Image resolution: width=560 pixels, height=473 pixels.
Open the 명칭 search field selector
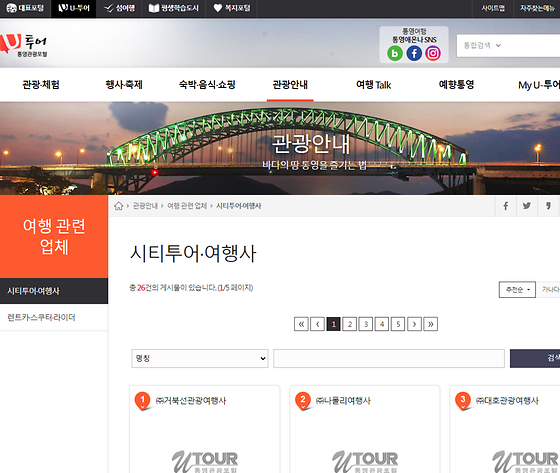(200, 358)
